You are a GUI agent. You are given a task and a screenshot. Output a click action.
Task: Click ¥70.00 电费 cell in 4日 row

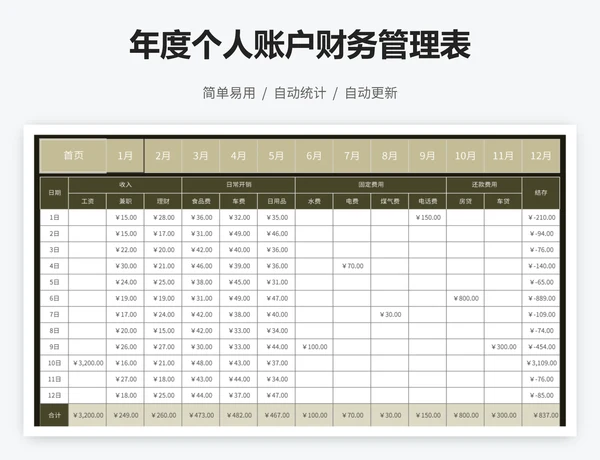tap(352, 266)
